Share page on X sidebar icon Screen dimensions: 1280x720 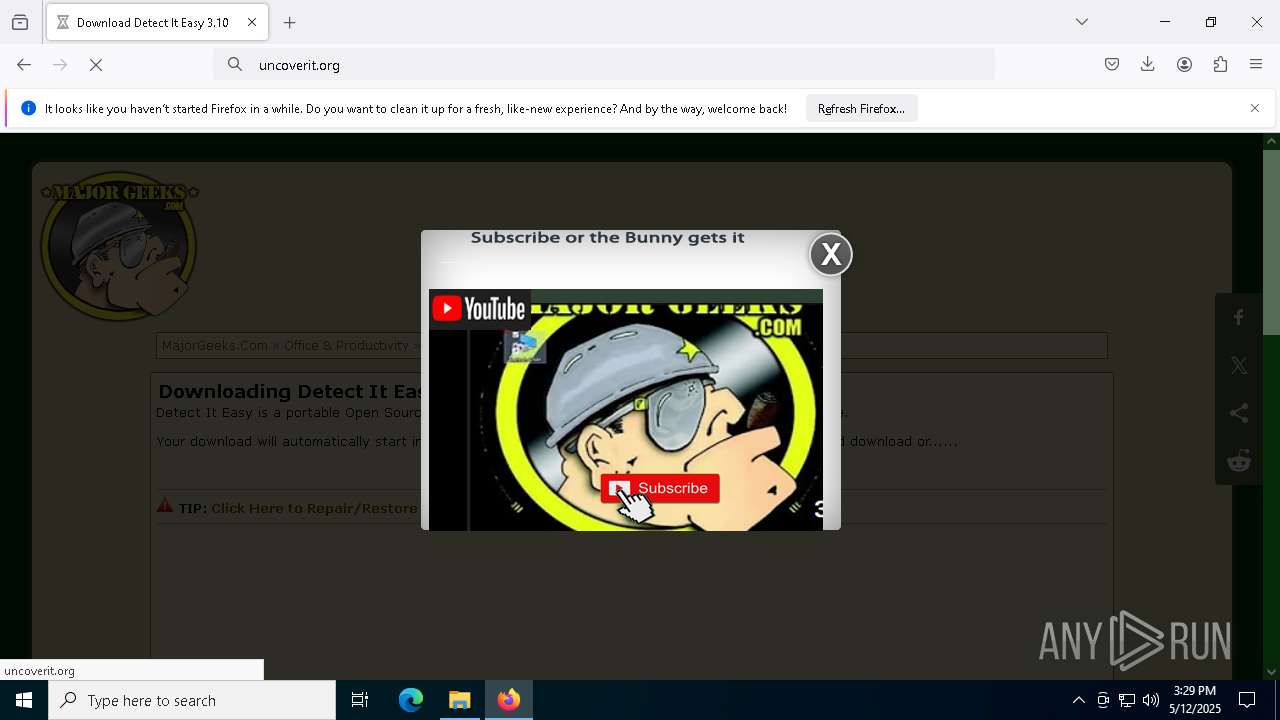coord(1239,366)
